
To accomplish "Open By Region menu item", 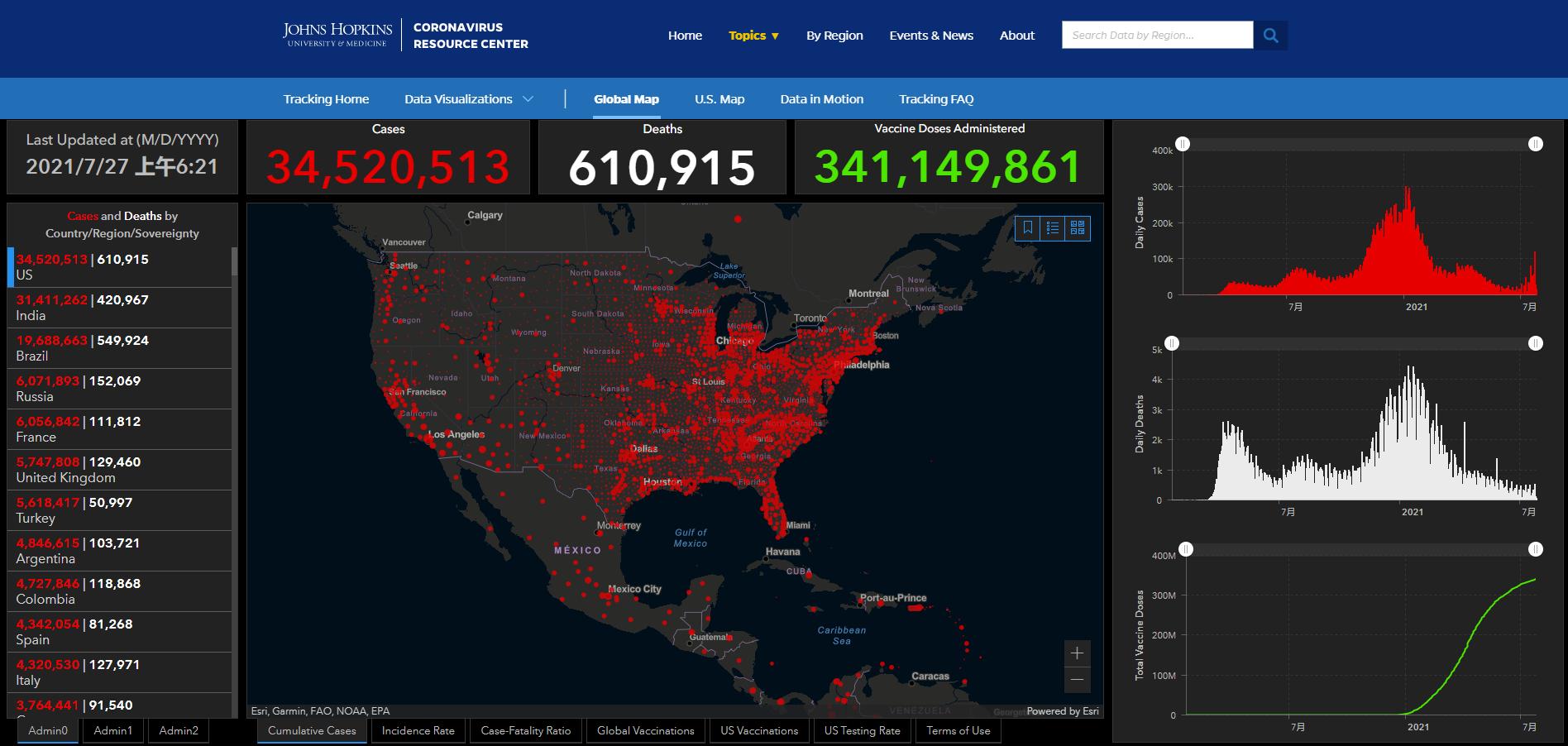I will [834, 36].
